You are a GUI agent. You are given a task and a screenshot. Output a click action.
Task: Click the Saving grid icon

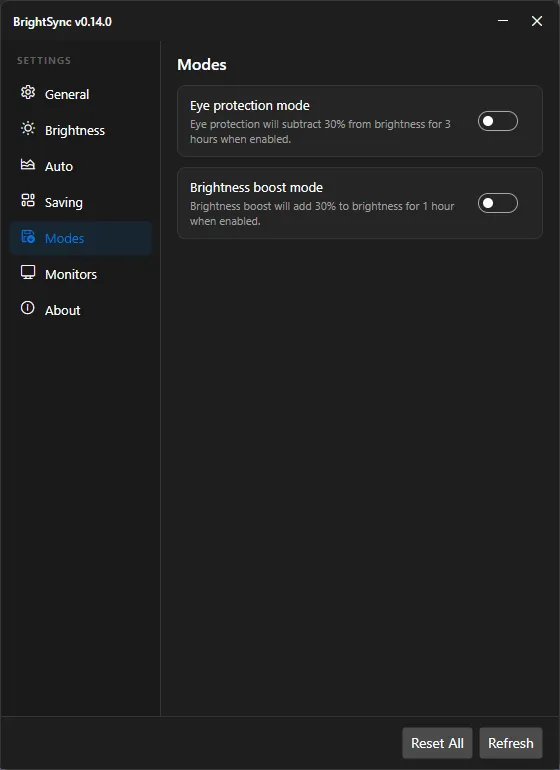coord(28,200)
